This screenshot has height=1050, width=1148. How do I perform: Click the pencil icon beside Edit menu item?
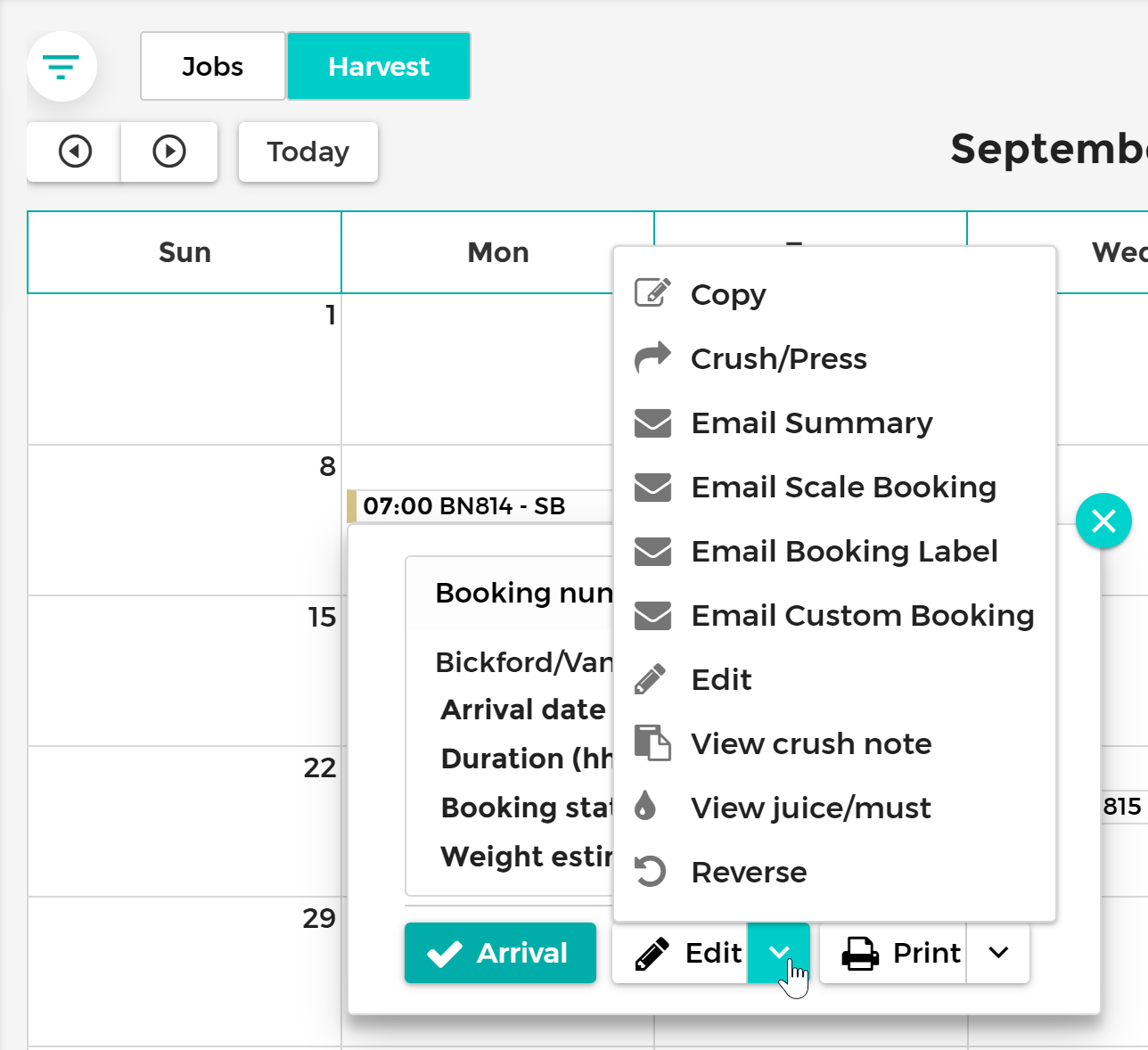click(x=651, y=679)
